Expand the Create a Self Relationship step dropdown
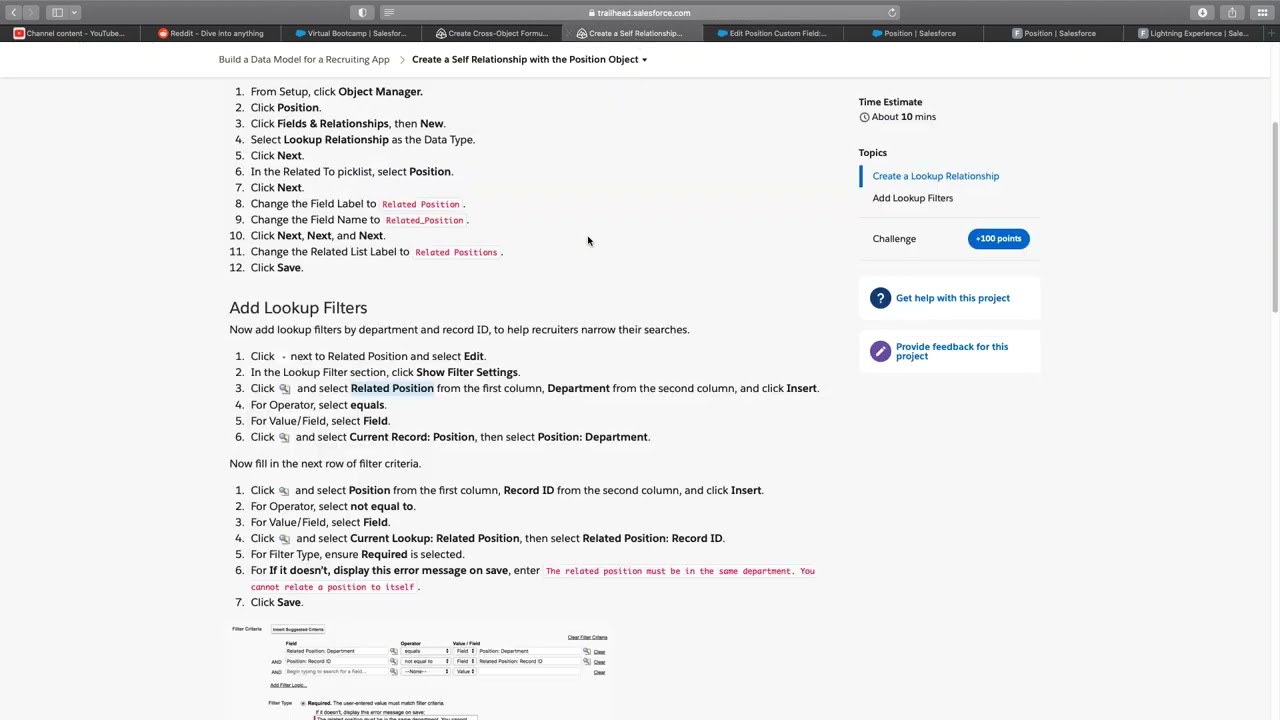Viewport: 1280px width, 720px height. point(644,60)
